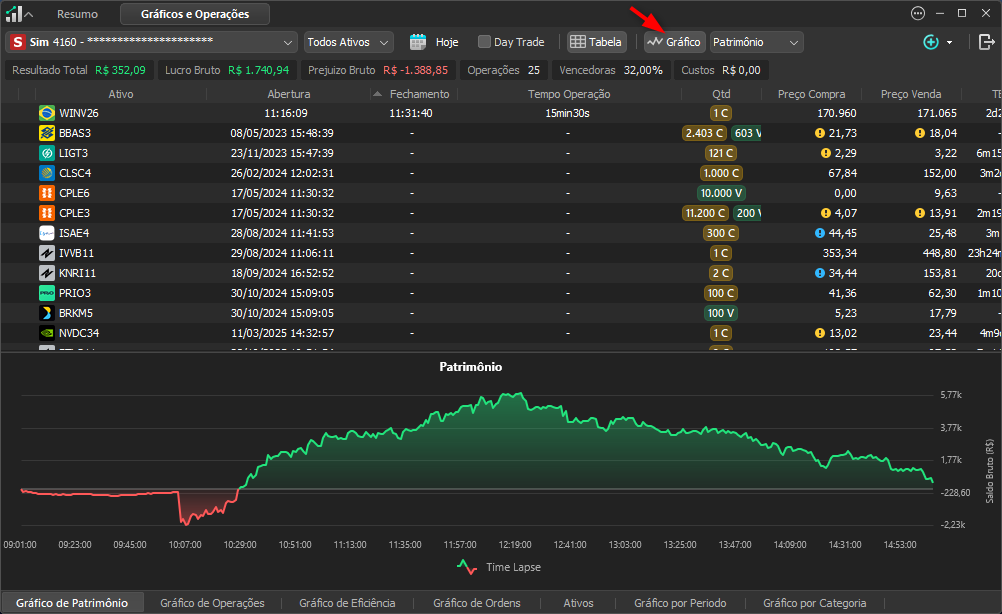Open the Patrimônio chart type dropdown
1002x614 pixels.
pyautogui.click(x=757, y=42)
